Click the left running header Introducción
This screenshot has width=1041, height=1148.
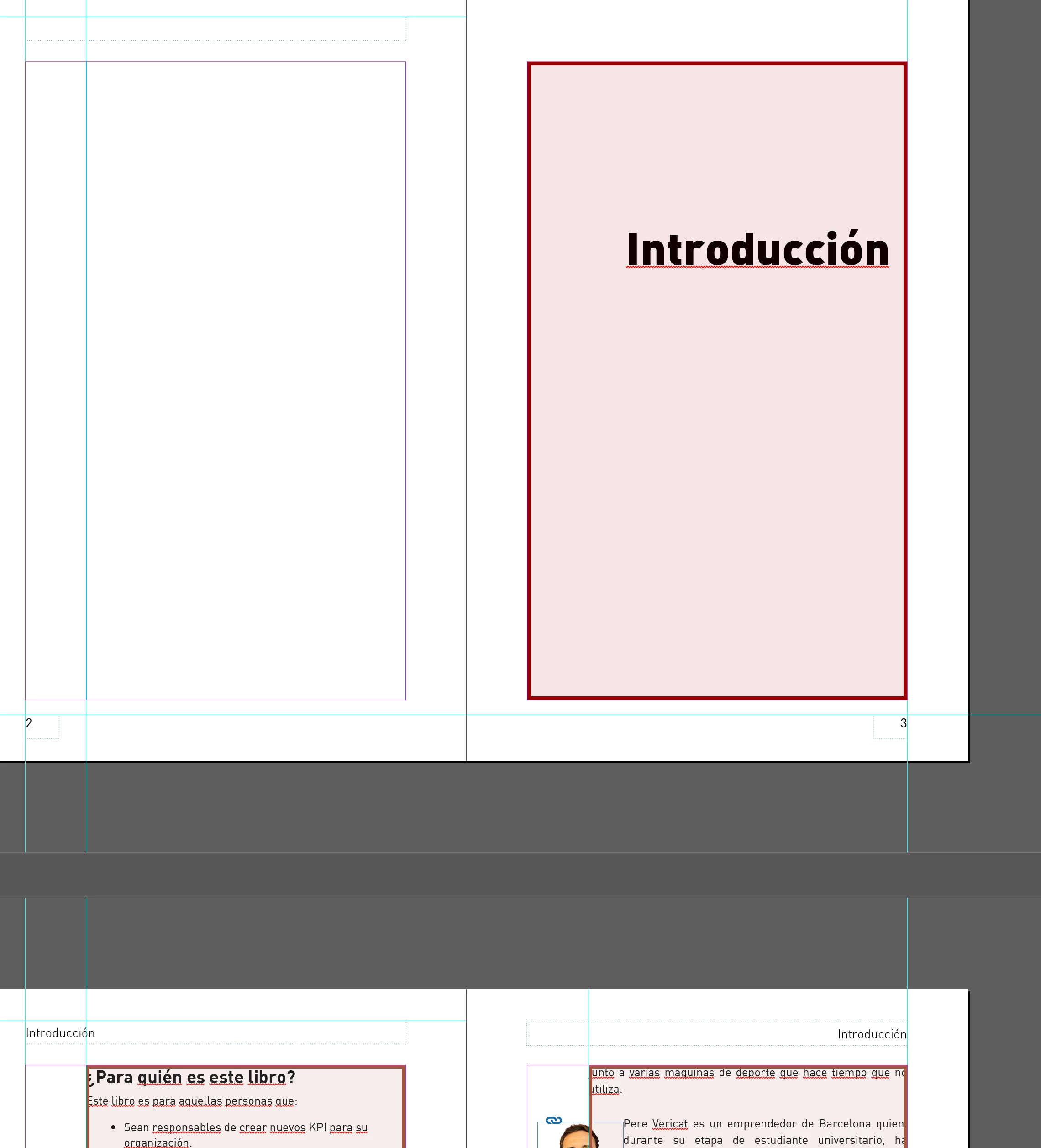tap(60, 1033)
